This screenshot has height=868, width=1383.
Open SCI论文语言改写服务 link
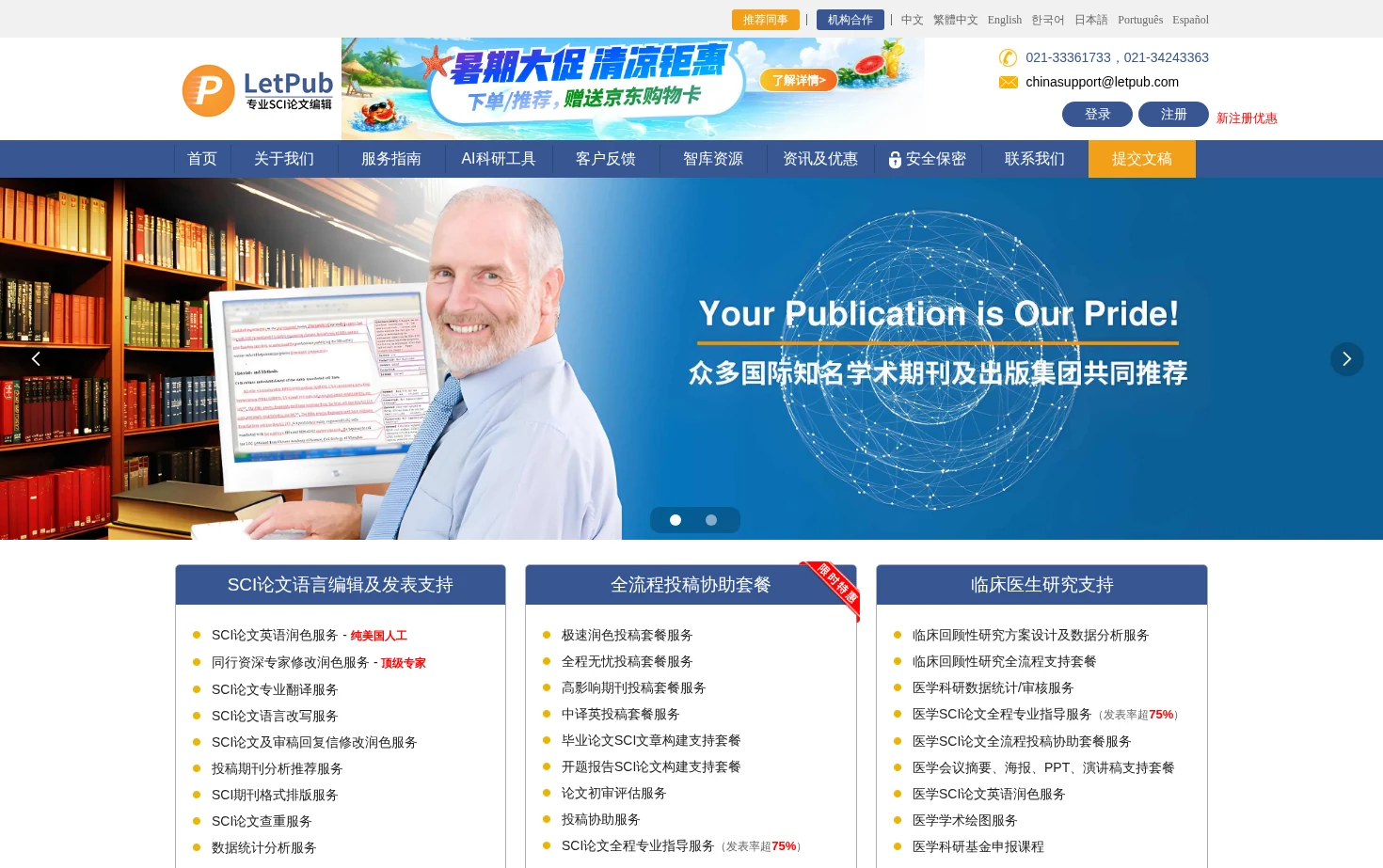click(x=275, y=716)
